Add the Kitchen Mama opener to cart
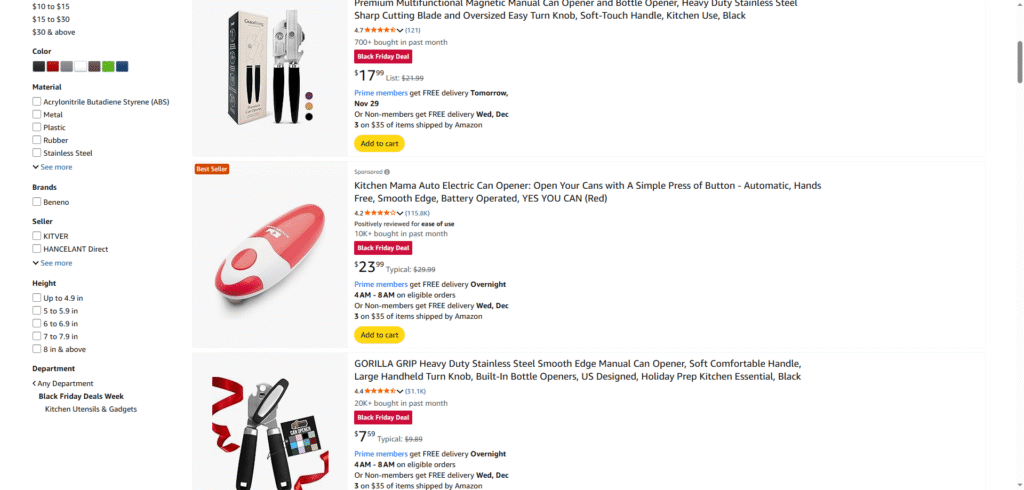The width and height of the screenshot is (1024, 490). (379, 335)
